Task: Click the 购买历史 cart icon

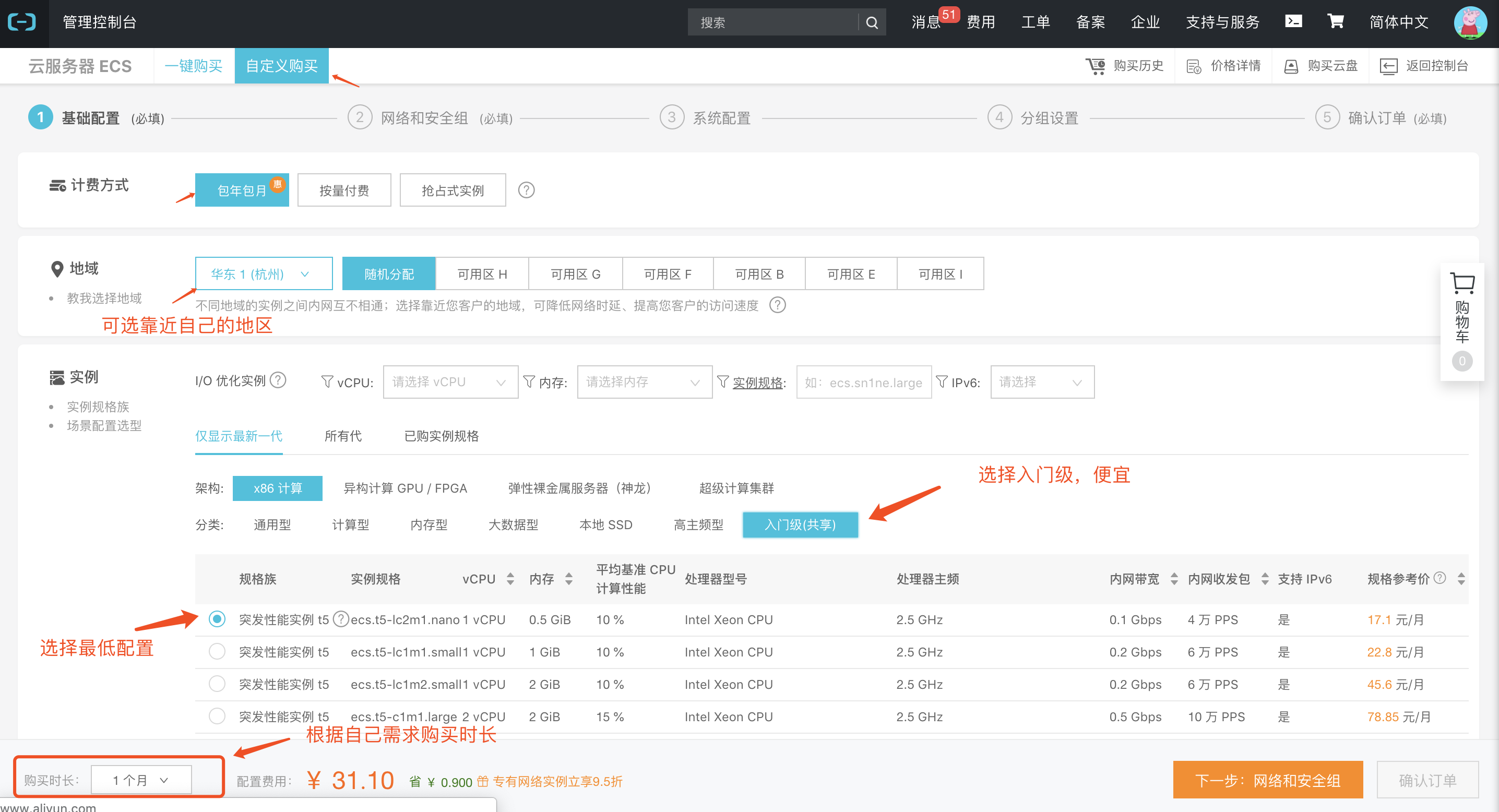Action: click(1095, 66)
